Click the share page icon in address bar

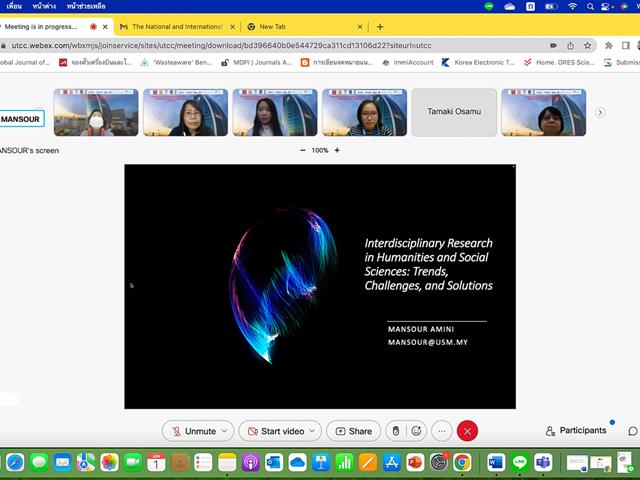click(571, 45)
